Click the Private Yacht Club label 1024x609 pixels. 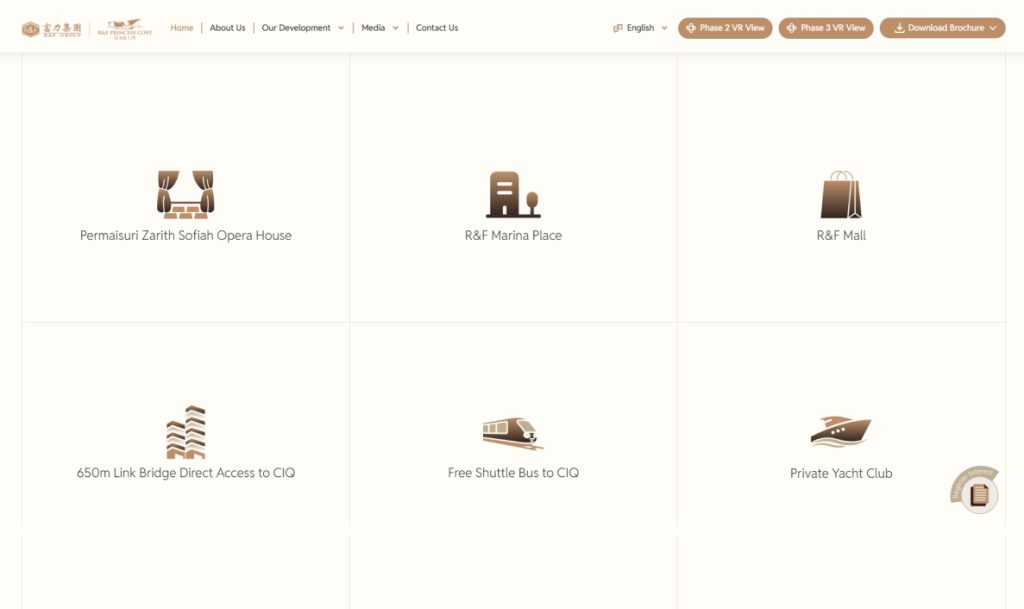tap(841, 474)
